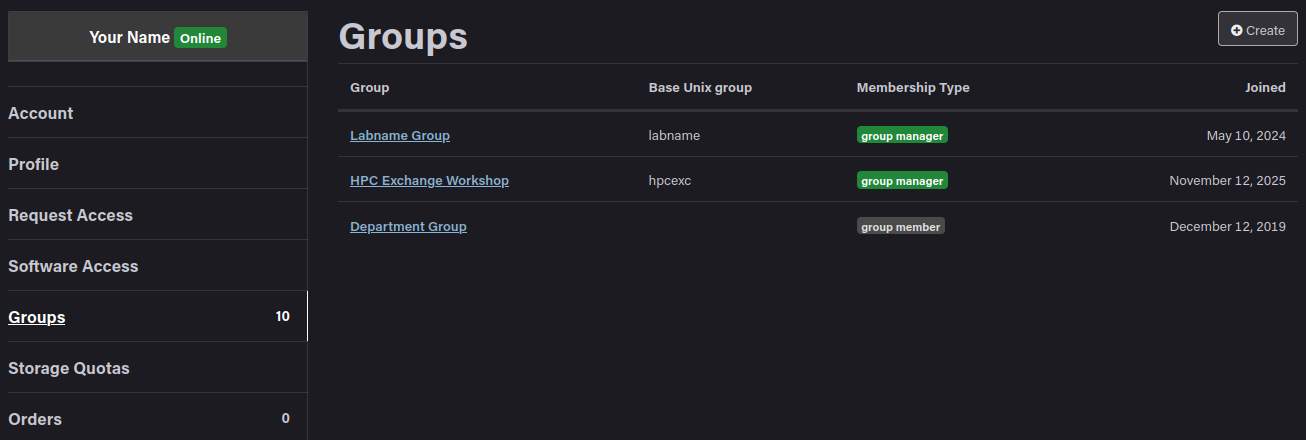This screenshot has height=440, width=1306.
Task: Click the Create group button
Action: pyautogui.click(x=1257, y=29)
